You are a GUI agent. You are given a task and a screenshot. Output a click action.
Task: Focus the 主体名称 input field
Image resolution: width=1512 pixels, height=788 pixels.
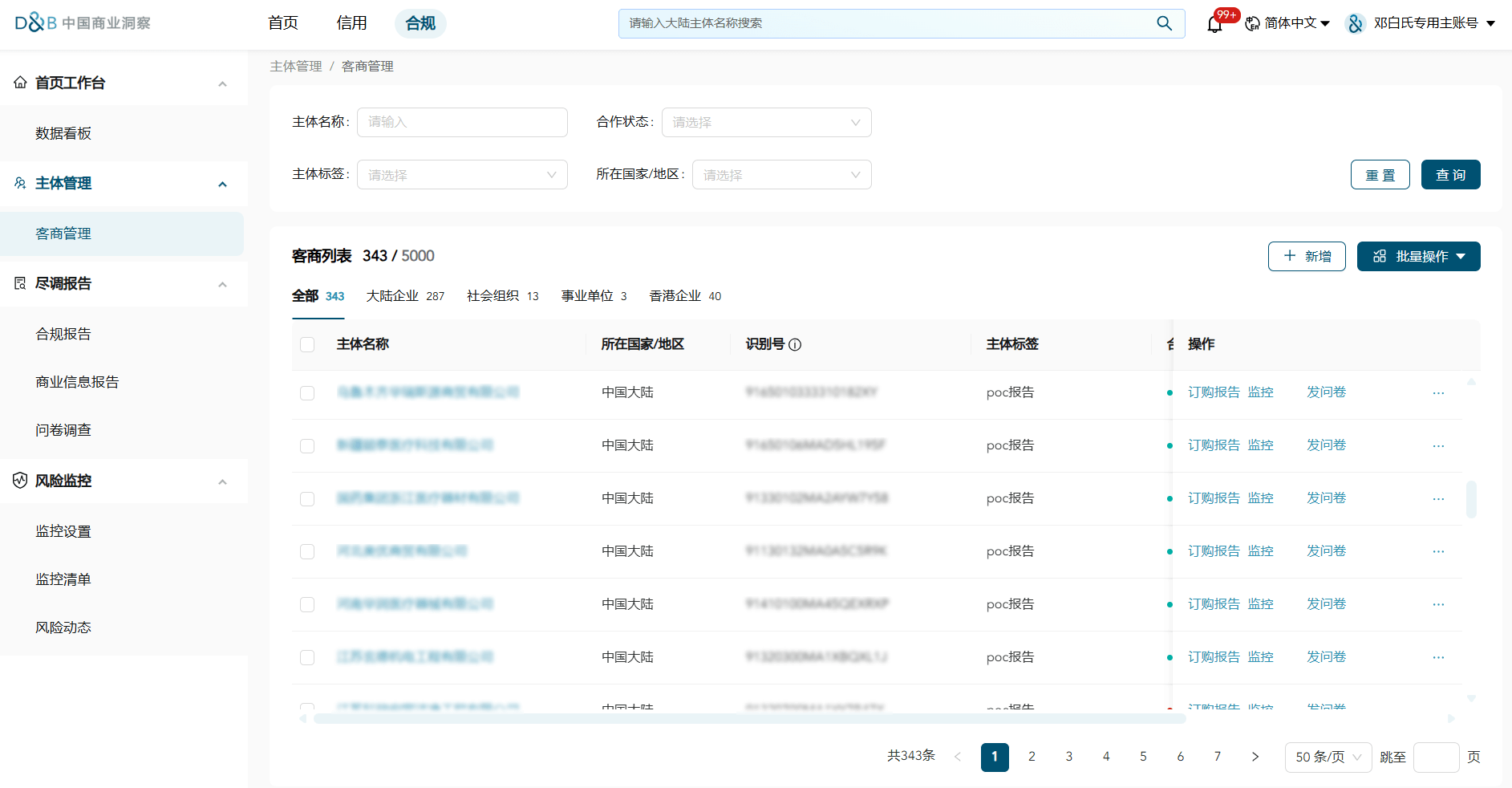coord(462,123)
